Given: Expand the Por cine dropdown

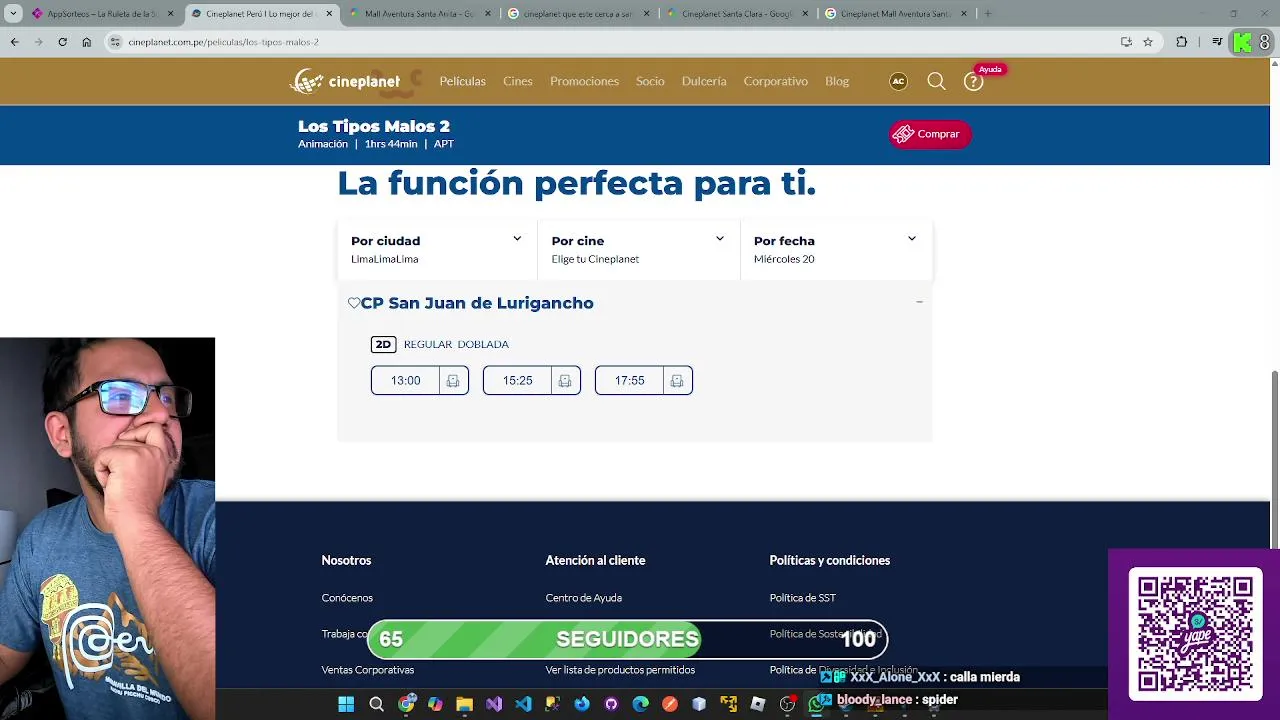Looking at the screenshot, I should 638,249.
